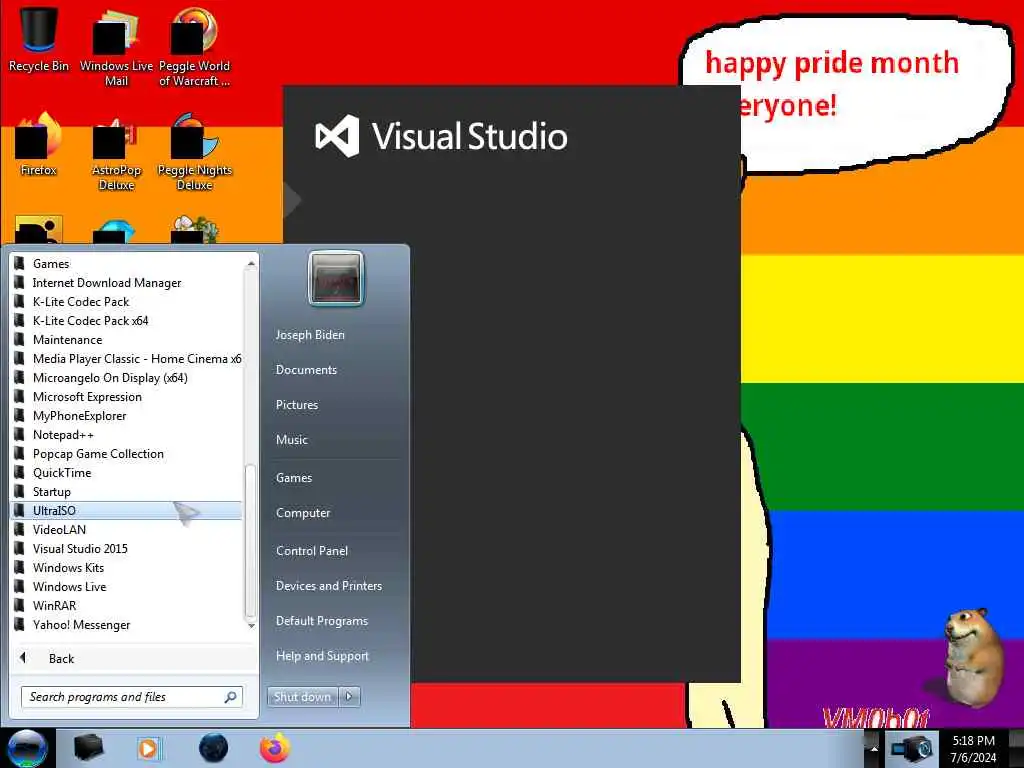Click the magnifier icon in the search box
The height and width of the screenshot is (768, 1024).
pyautogui.click(x=231, y=697)
